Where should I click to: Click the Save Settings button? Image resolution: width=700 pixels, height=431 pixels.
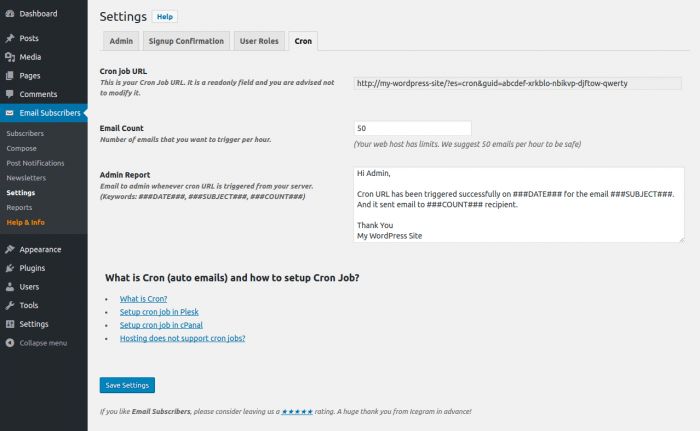coord(127,385)
